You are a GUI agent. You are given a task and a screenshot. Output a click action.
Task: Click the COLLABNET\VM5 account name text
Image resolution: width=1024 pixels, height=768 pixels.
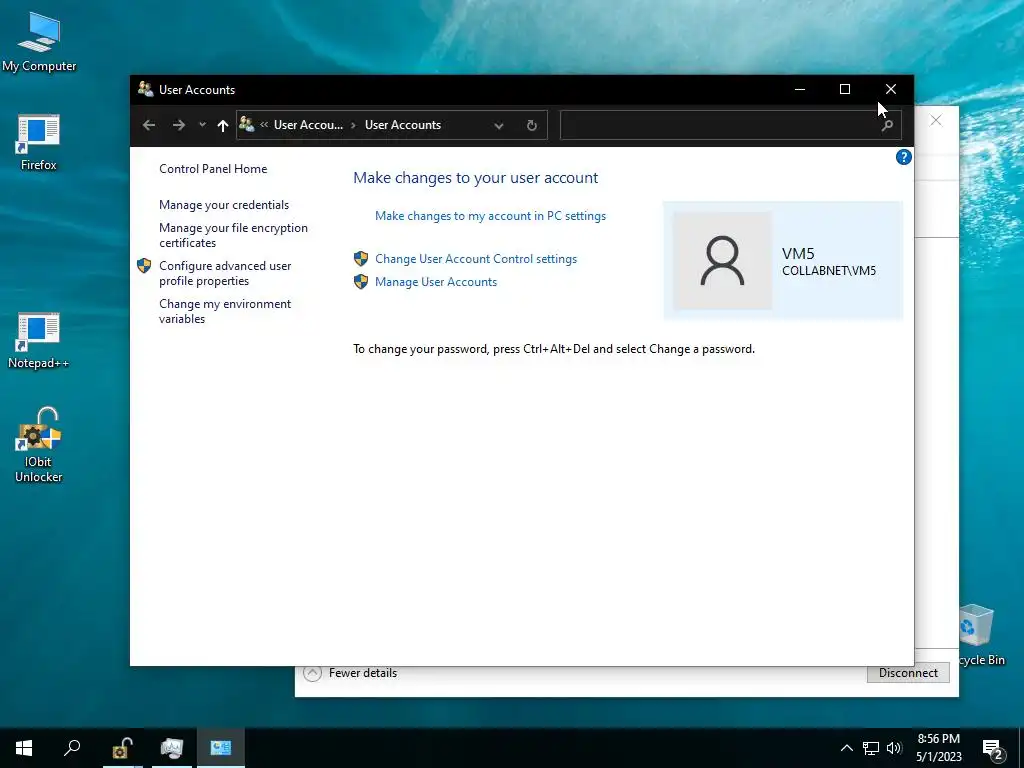click(829, 270)
